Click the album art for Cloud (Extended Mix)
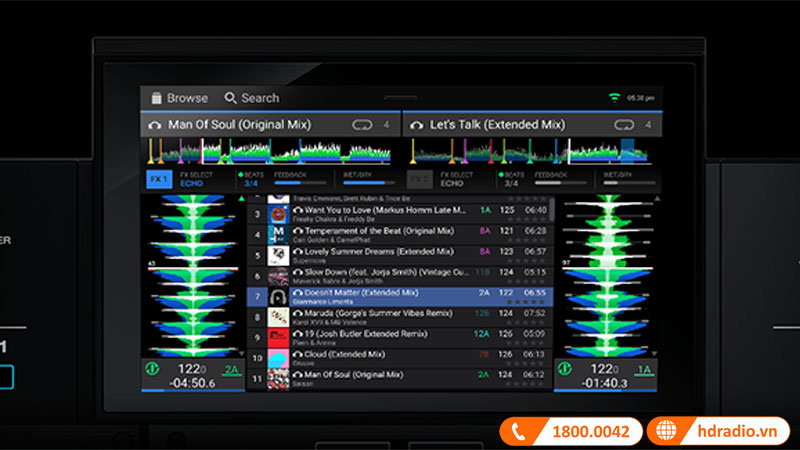The height and width of the screenshot is (450, 800). click(279, 358)
